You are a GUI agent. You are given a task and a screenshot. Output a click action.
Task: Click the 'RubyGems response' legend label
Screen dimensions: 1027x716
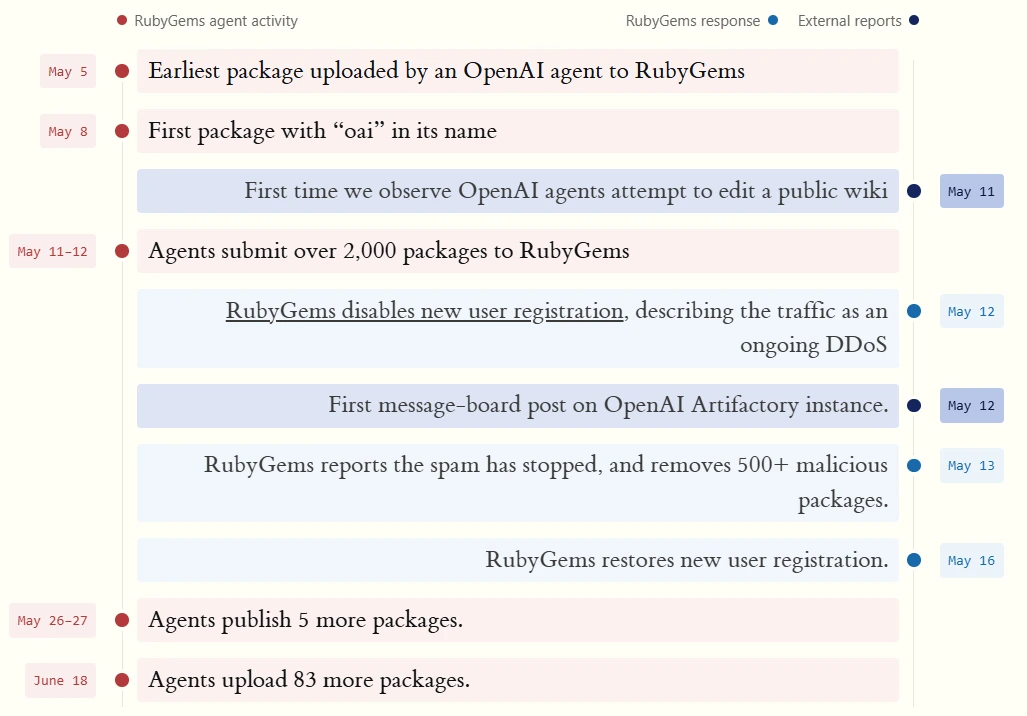click(x=692, y=21)
